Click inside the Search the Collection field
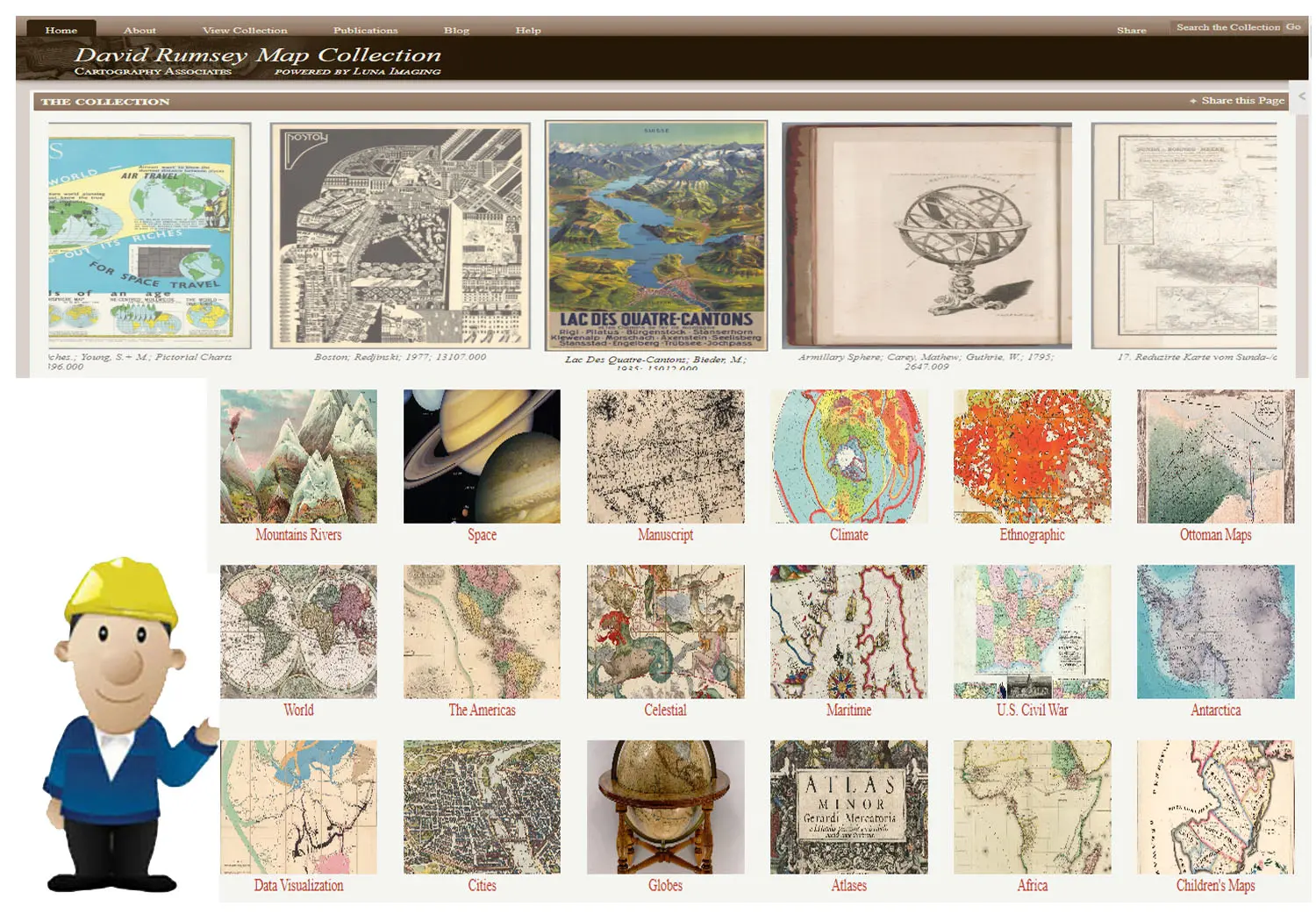1316x921 pixels. pos(1226,26)
